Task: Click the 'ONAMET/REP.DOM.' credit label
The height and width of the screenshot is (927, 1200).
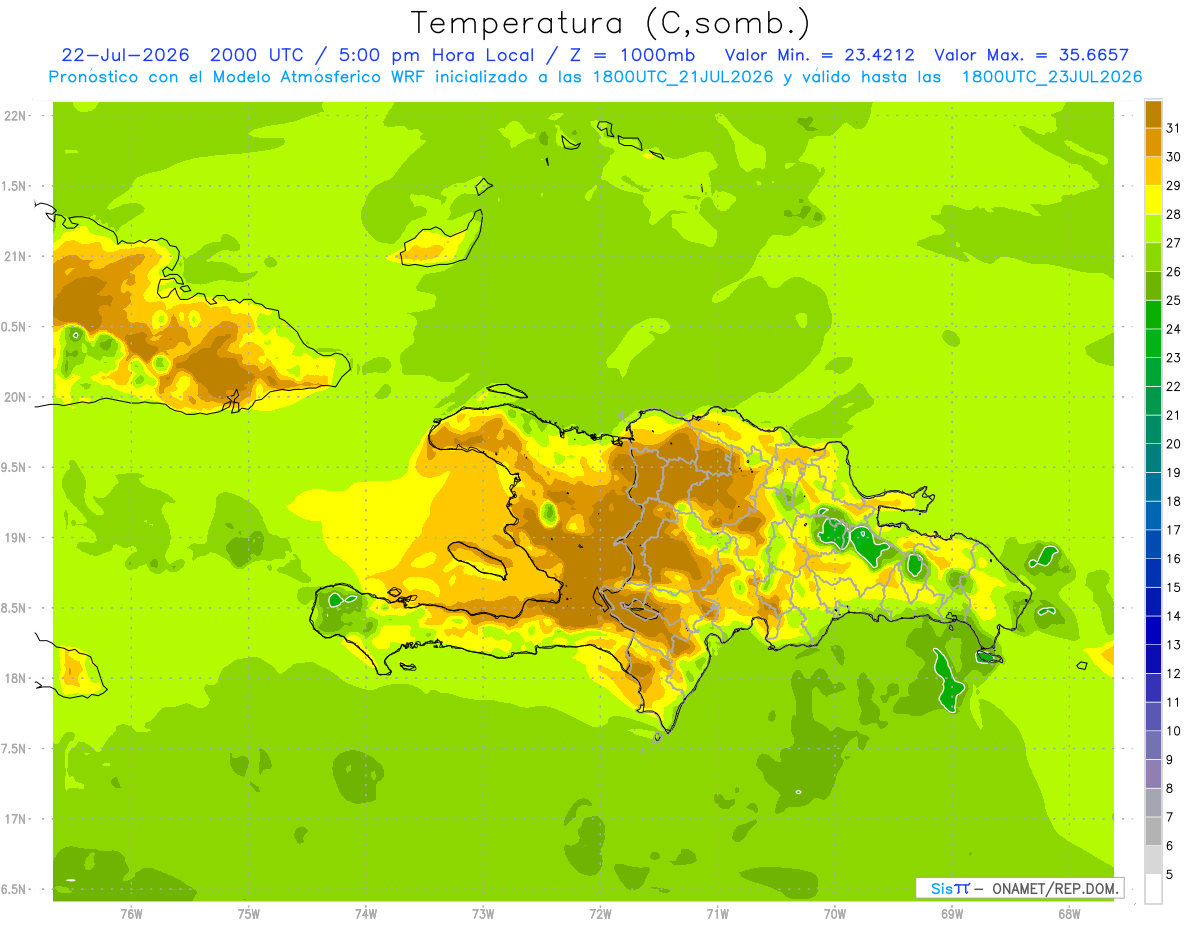Action: [x=1055, y=888]
